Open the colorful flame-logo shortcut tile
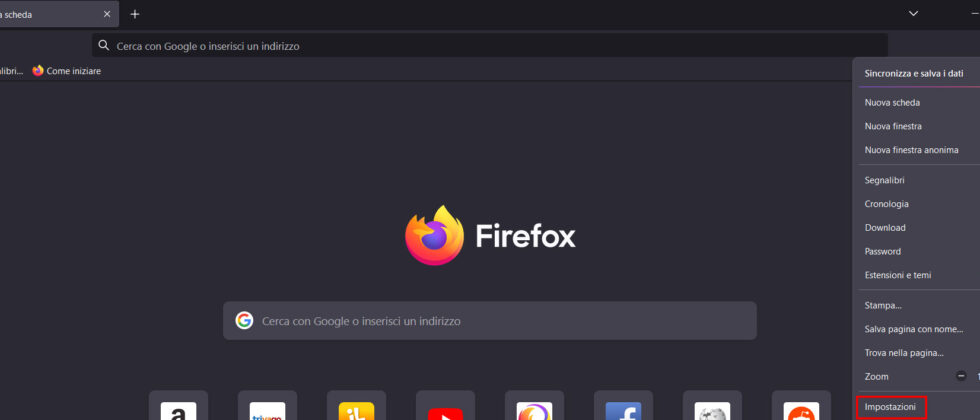This screenshot has width=980, height=420. [x=534, y=405]
